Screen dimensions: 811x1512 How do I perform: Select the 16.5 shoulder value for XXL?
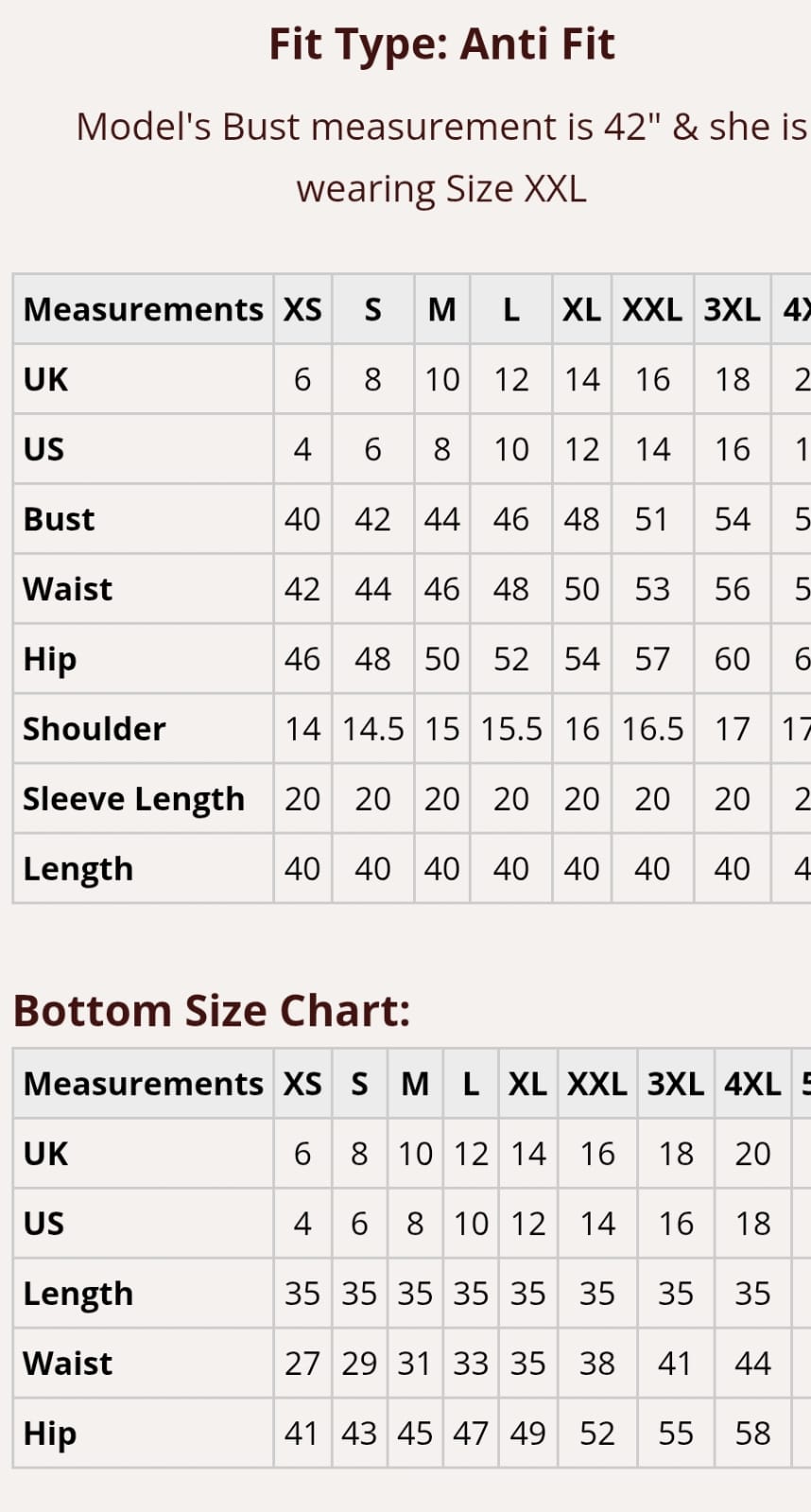pyautogui.click(x=652, y=729)
